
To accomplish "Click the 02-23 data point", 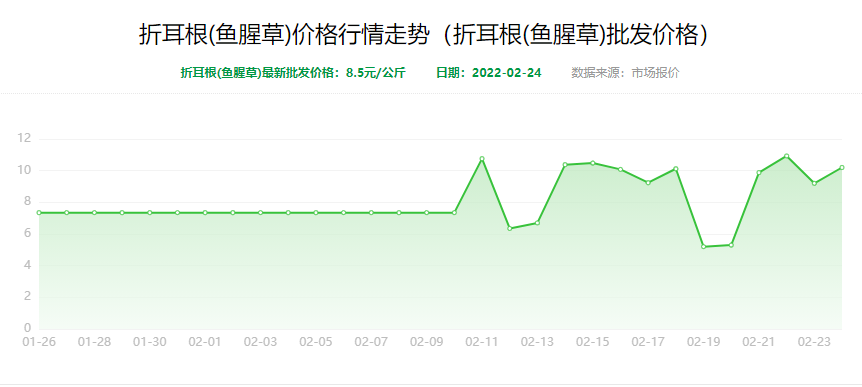I will click(x=814, y=183).
